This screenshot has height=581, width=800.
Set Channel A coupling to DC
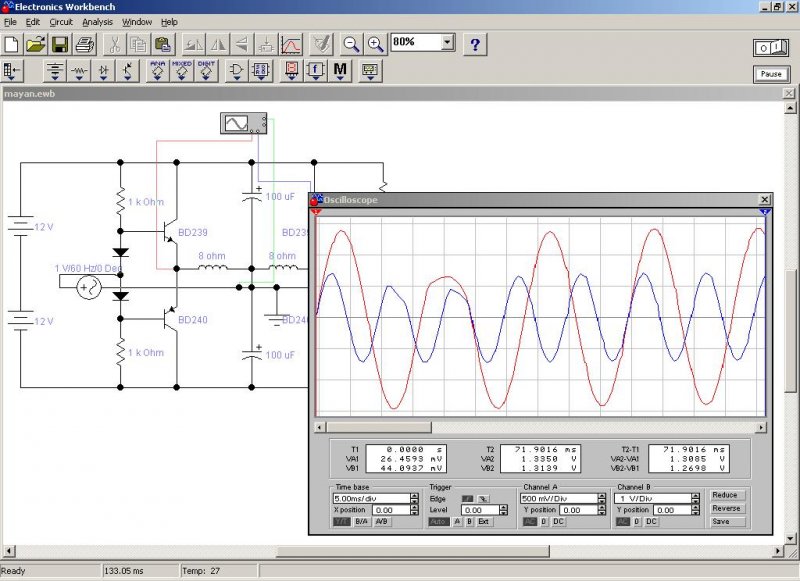click(556, 522)
